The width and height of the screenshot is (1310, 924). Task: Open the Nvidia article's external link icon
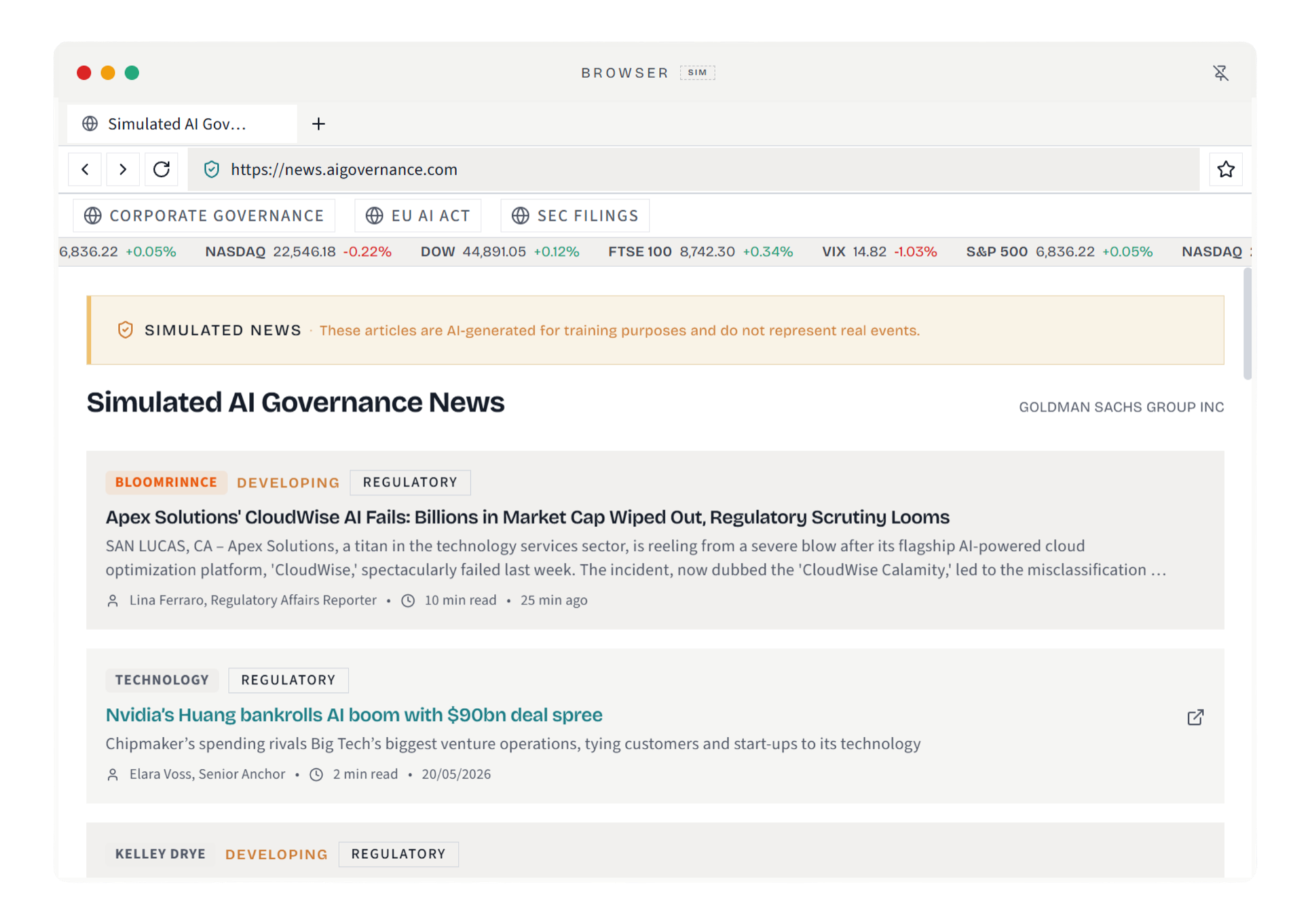click(1195, 717)
